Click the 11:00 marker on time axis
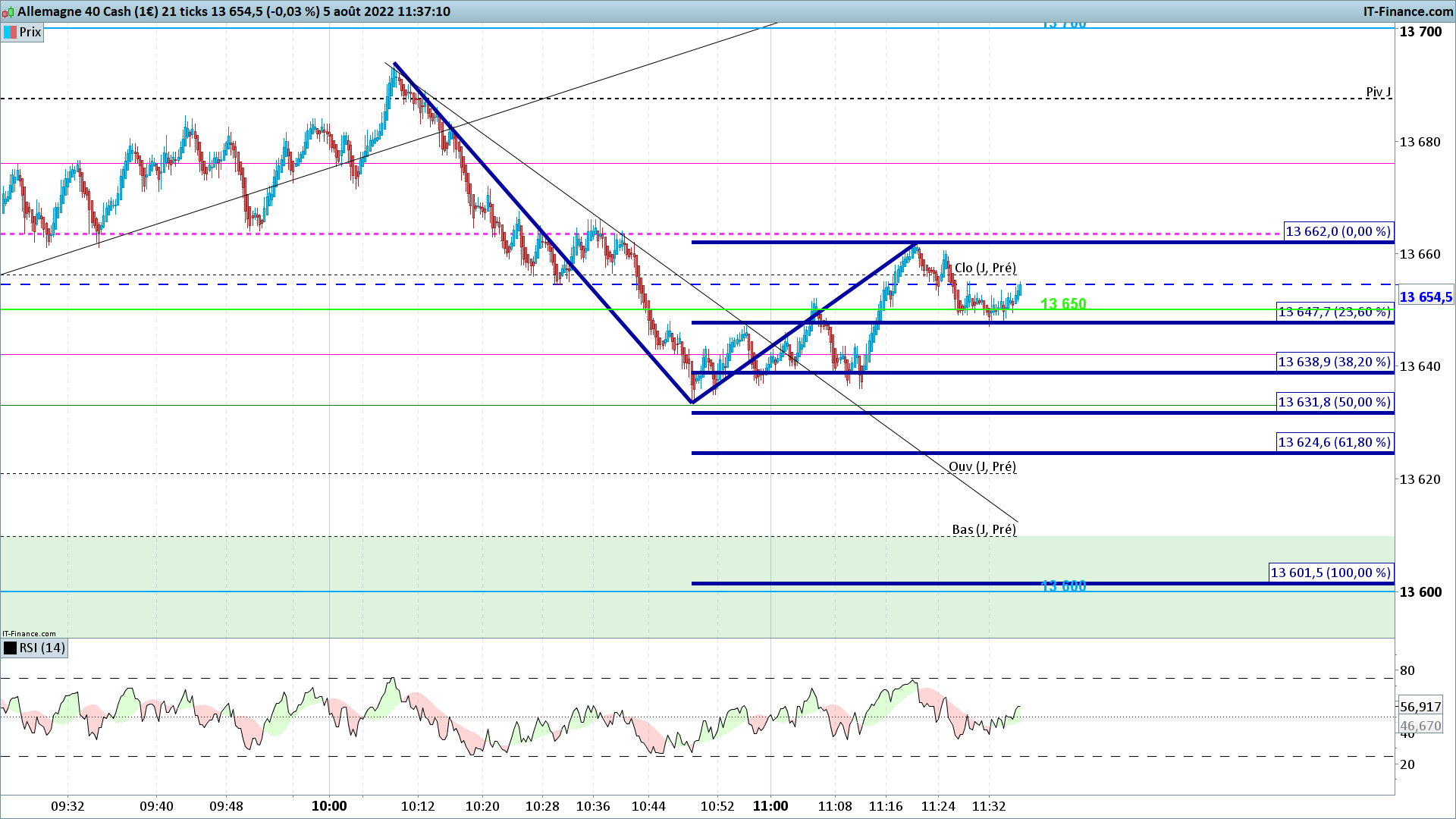The width and height of the screenshot is (1456, 819). 770,806
